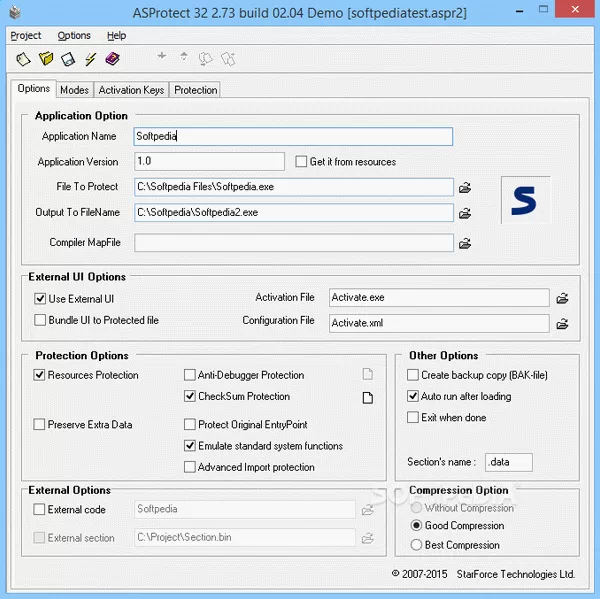Viewport: 600px width, 599px height.
Task: Click browse icon next to External section
Action: [x=368, y=538]
